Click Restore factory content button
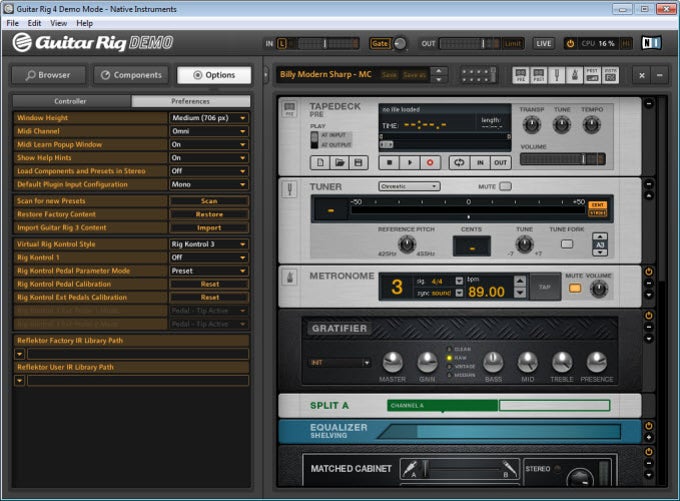 click(x=209, y=214)
